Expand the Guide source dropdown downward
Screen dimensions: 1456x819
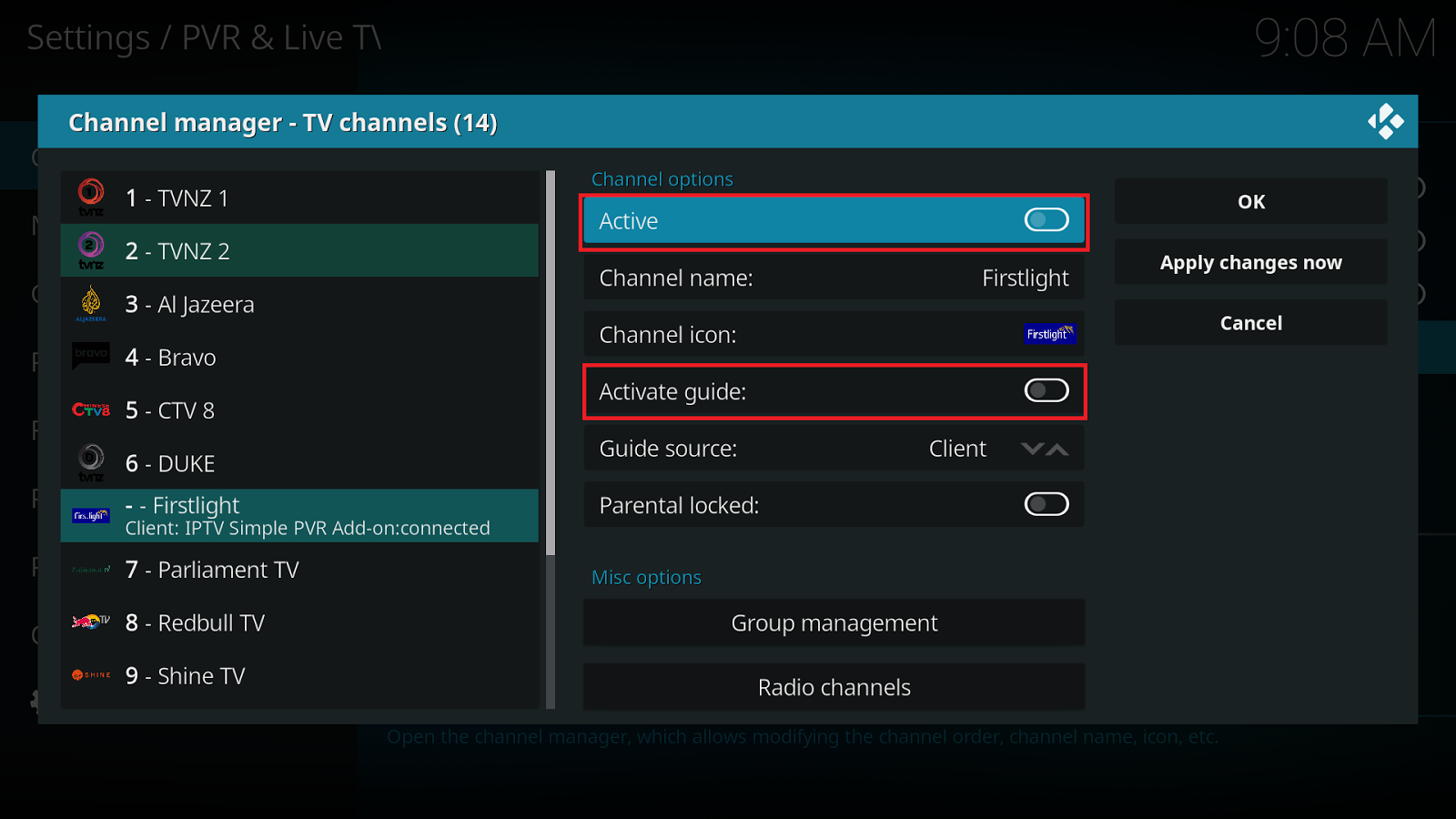click(x=1034, y=448)
